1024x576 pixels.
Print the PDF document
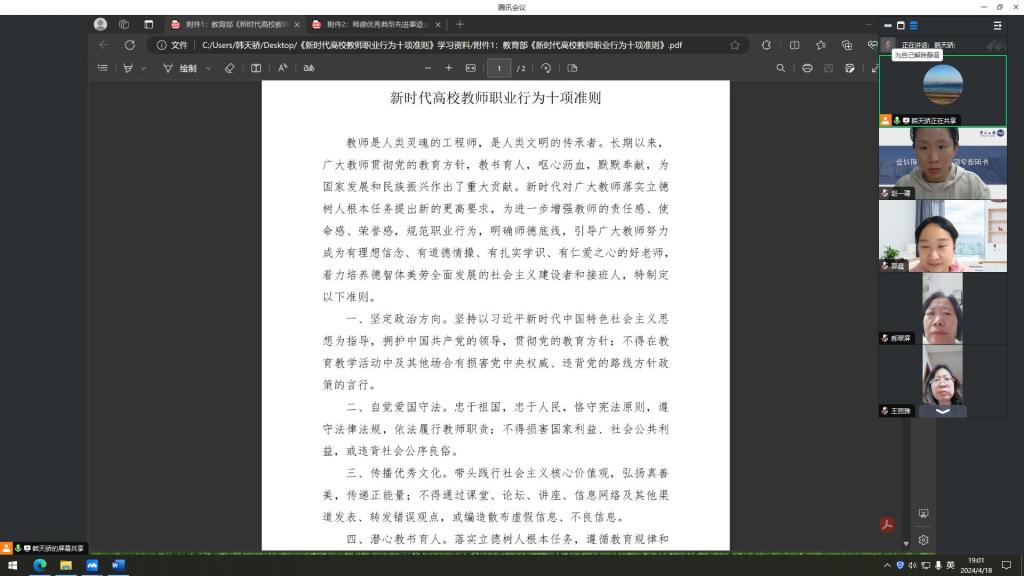click(807, 68)
